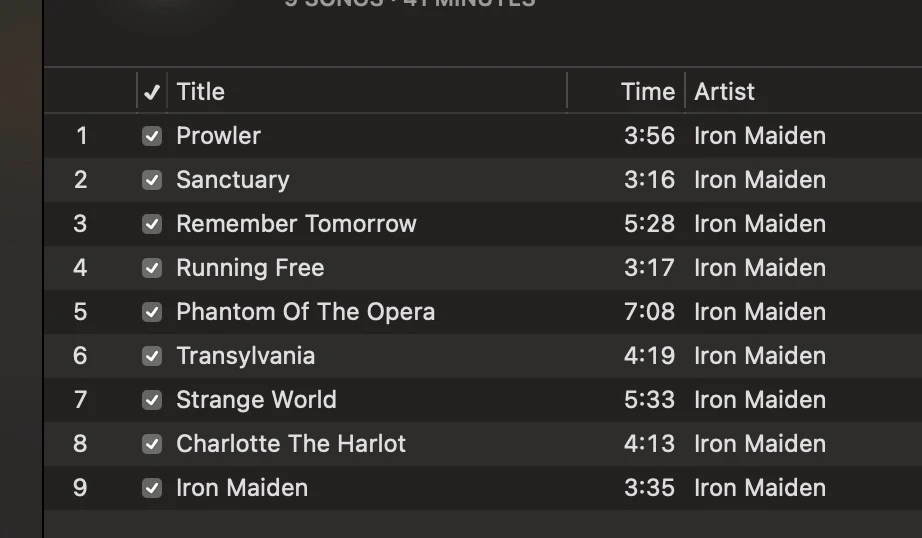Click the 3:56 time value

pos(650,136)
